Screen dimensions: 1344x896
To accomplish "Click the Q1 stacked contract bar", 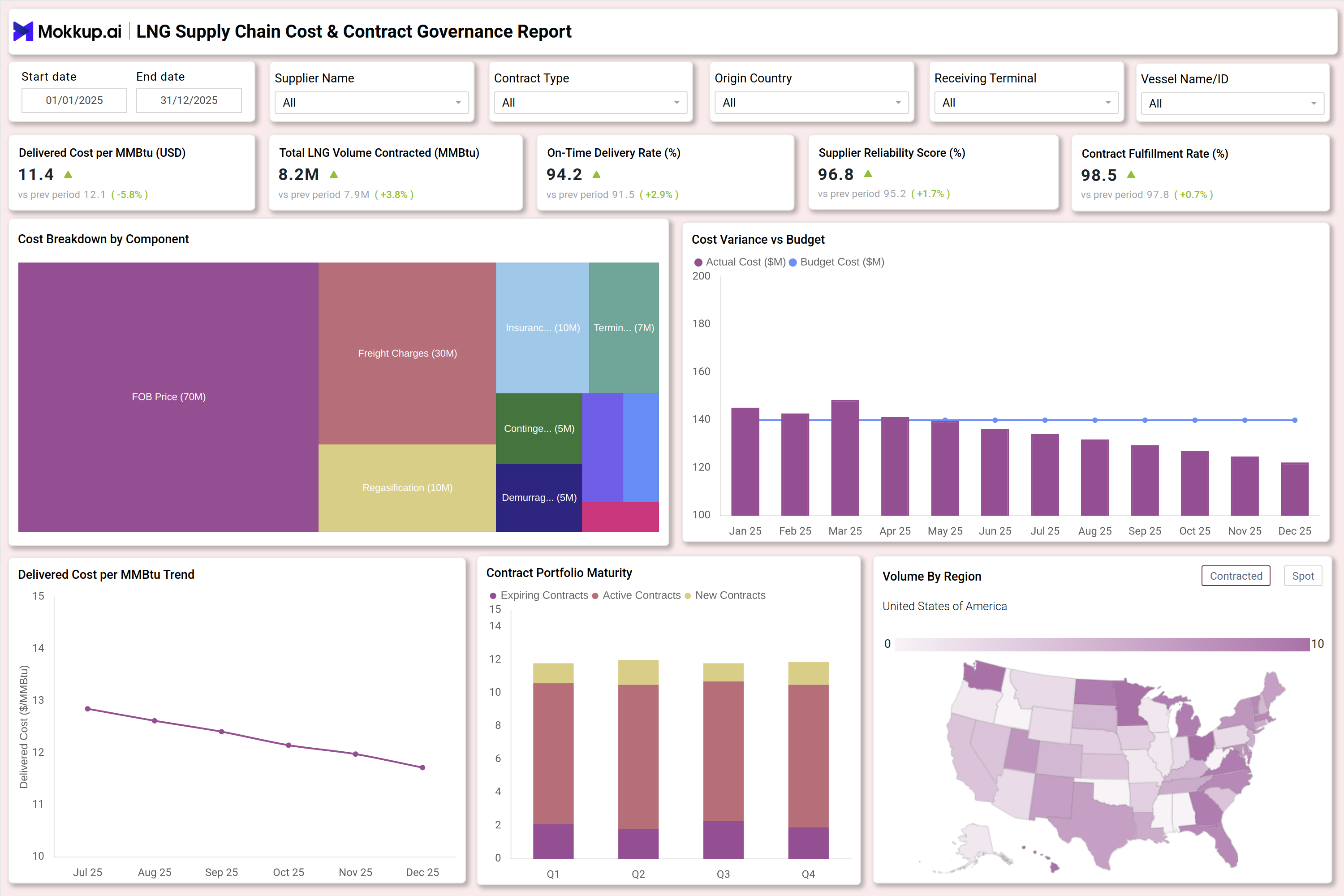I will pos(553,761).
